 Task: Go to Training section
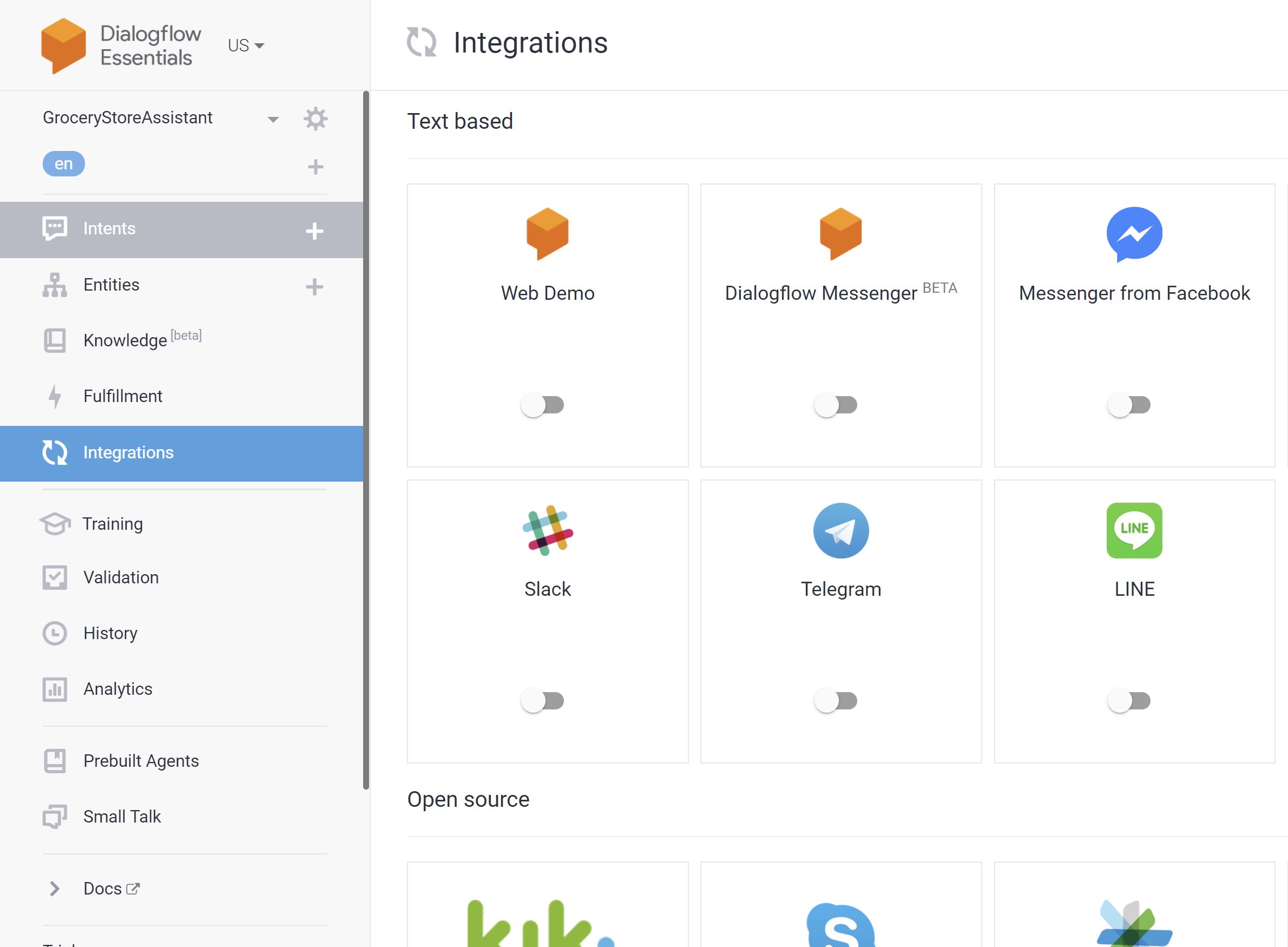pyautogui.click(x=113, y=523)
